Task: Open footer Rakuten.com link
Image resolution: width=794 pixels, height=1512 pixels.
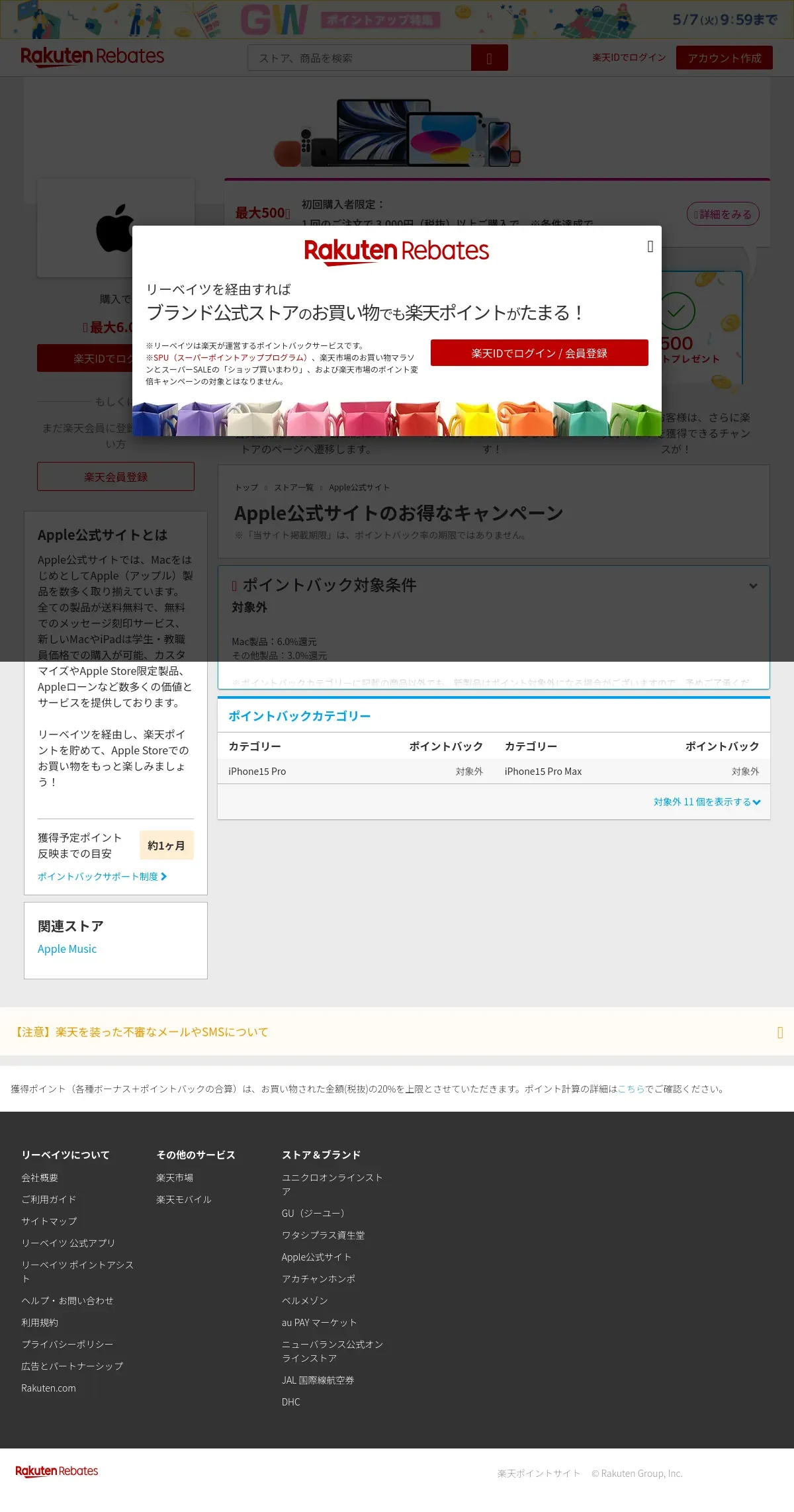Action: 48,1388
